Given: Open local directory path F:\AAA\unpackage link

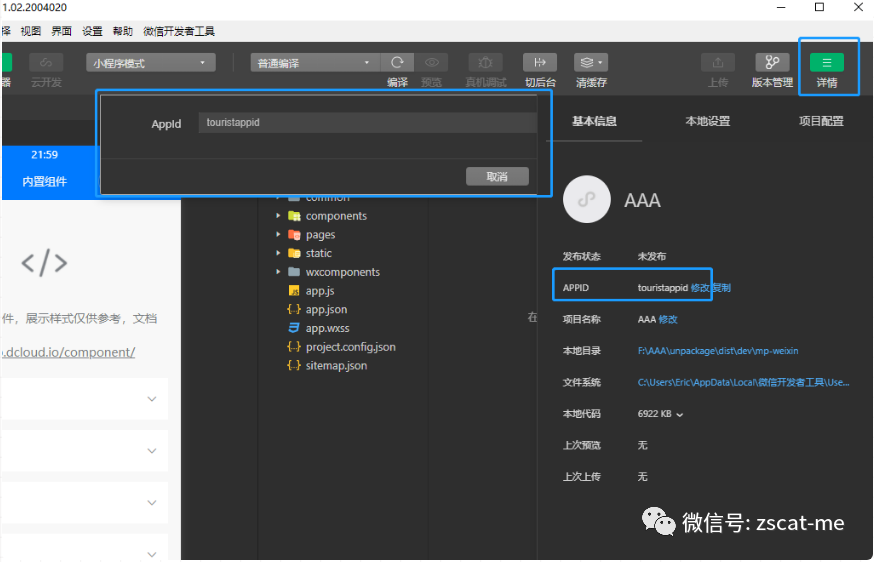Looking at the screenshot, I should pos(718,351).
